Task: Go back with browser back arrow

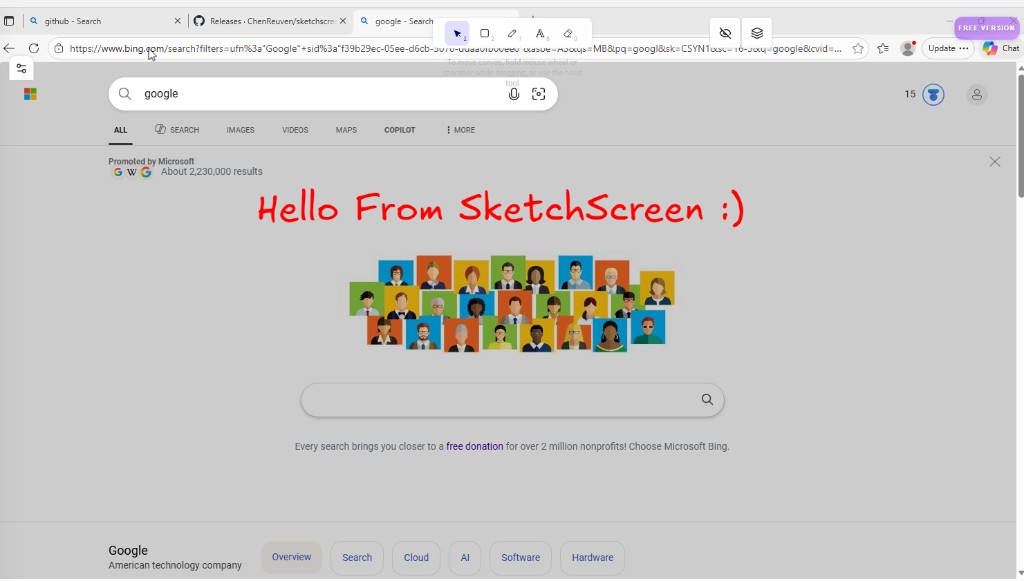Action: (x=9, y=48)
